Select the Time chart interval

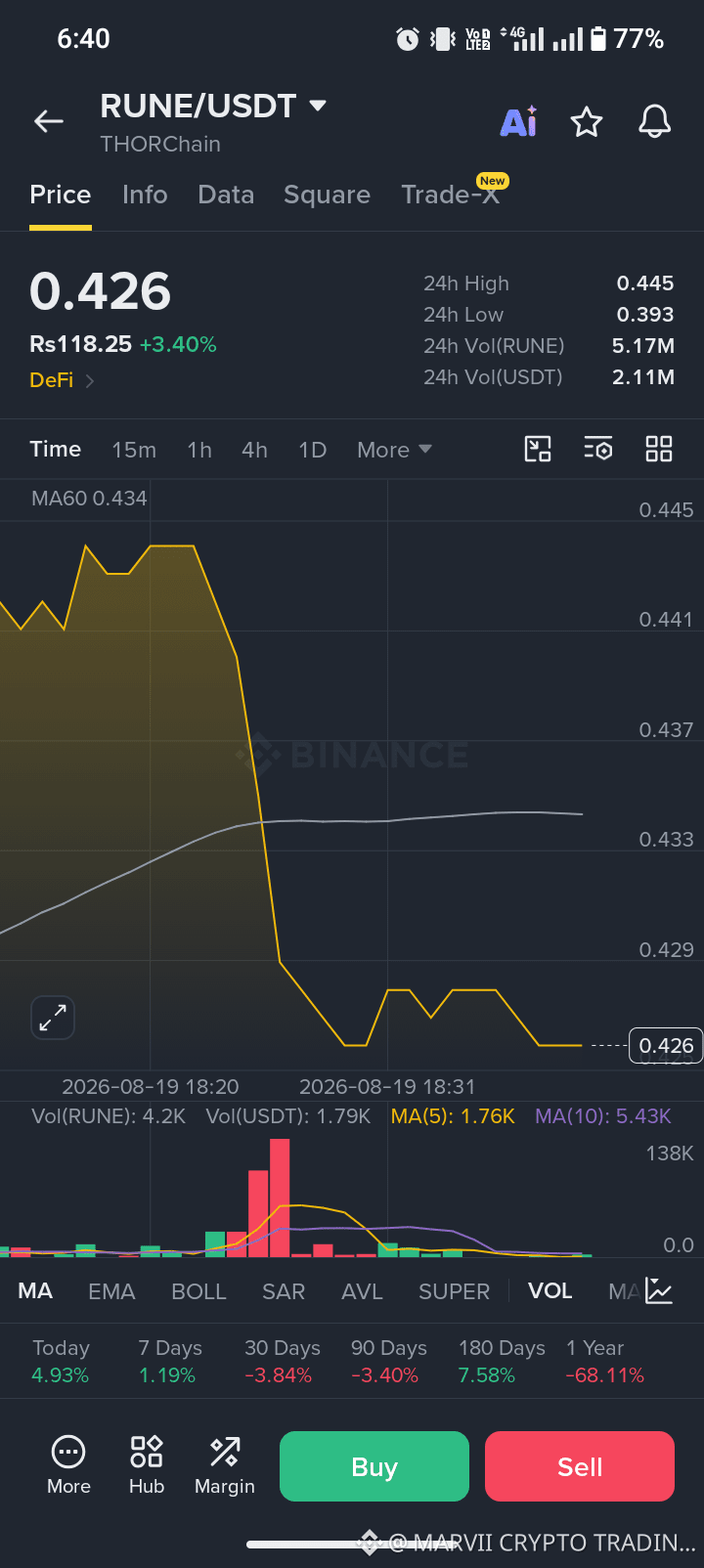click(56, 449)
